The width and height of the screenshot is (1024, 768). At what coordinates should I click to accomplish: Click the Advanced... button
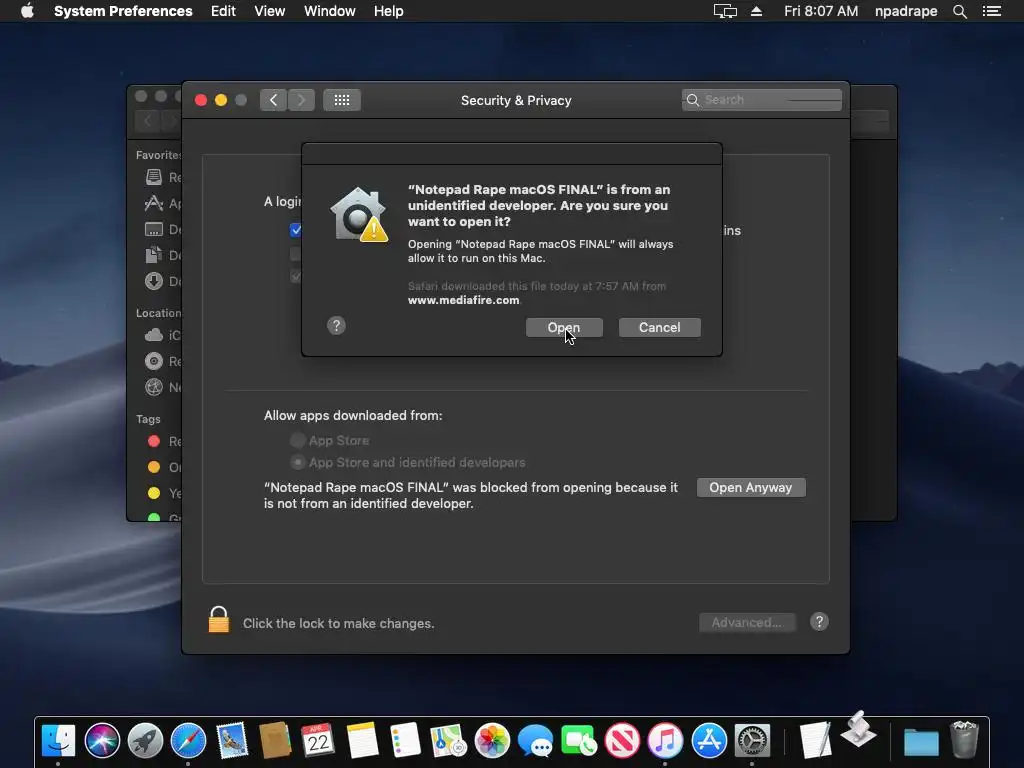click(x=747, y=622)
